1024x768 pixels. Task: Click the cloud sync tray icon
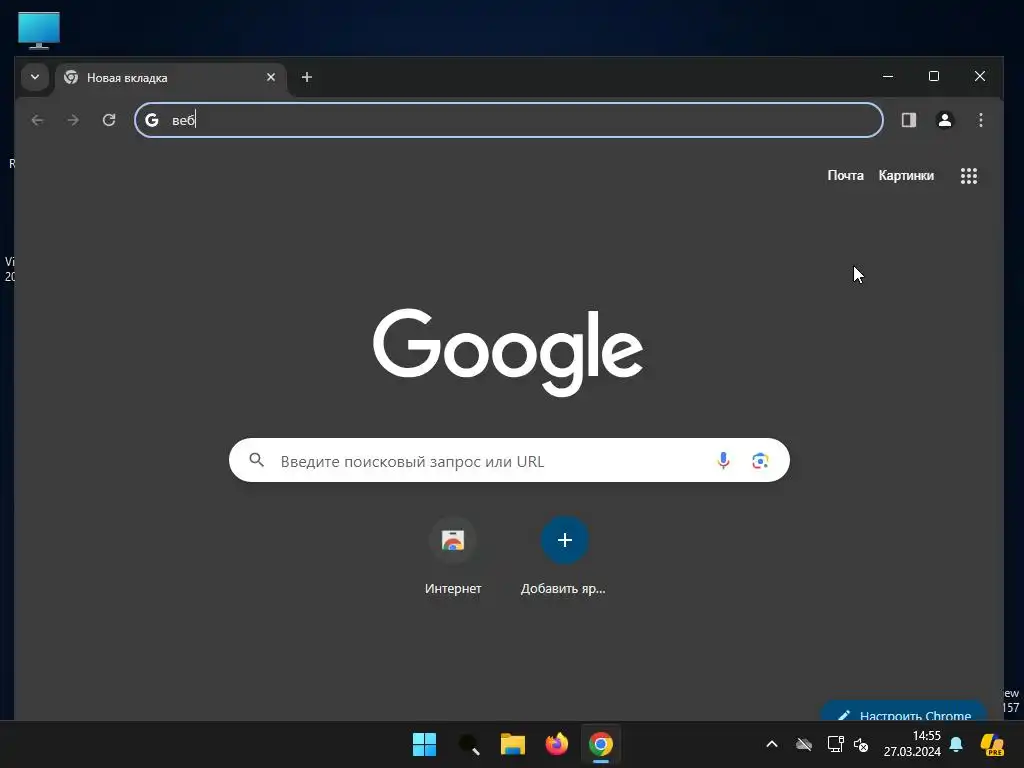[x=804, y=744]
